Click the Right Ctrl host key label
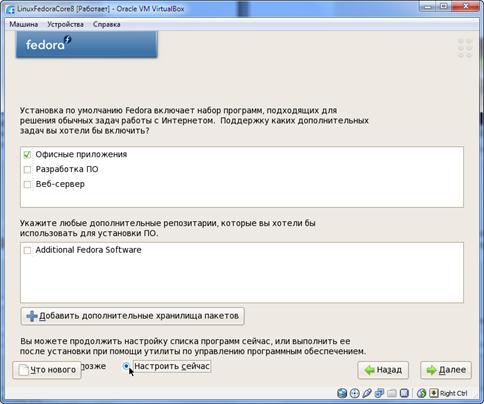Viewport: 484px width, 404px height. coord(453,394)
